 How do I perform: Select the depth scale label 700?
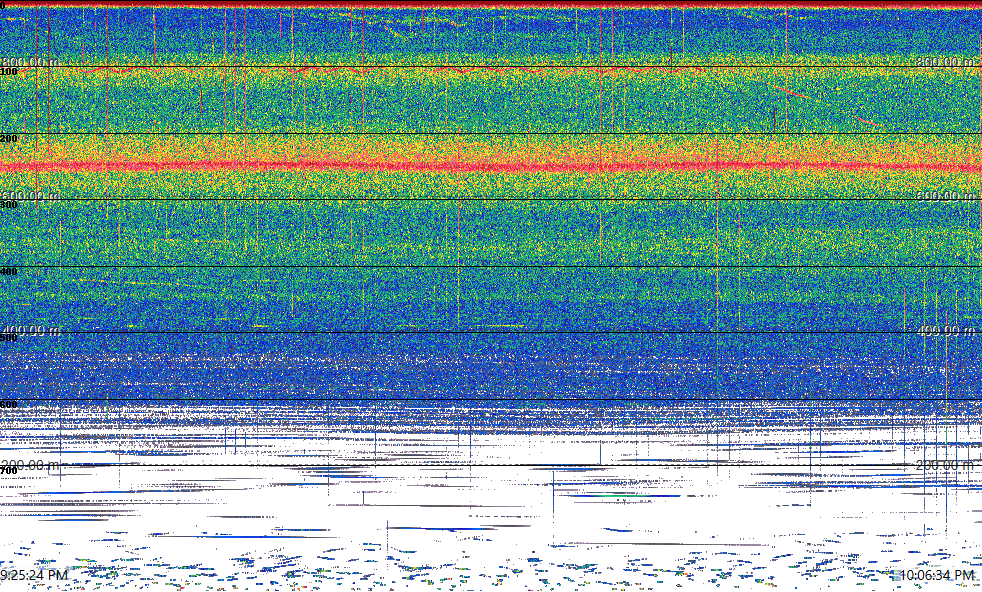[x=9, y=471]
